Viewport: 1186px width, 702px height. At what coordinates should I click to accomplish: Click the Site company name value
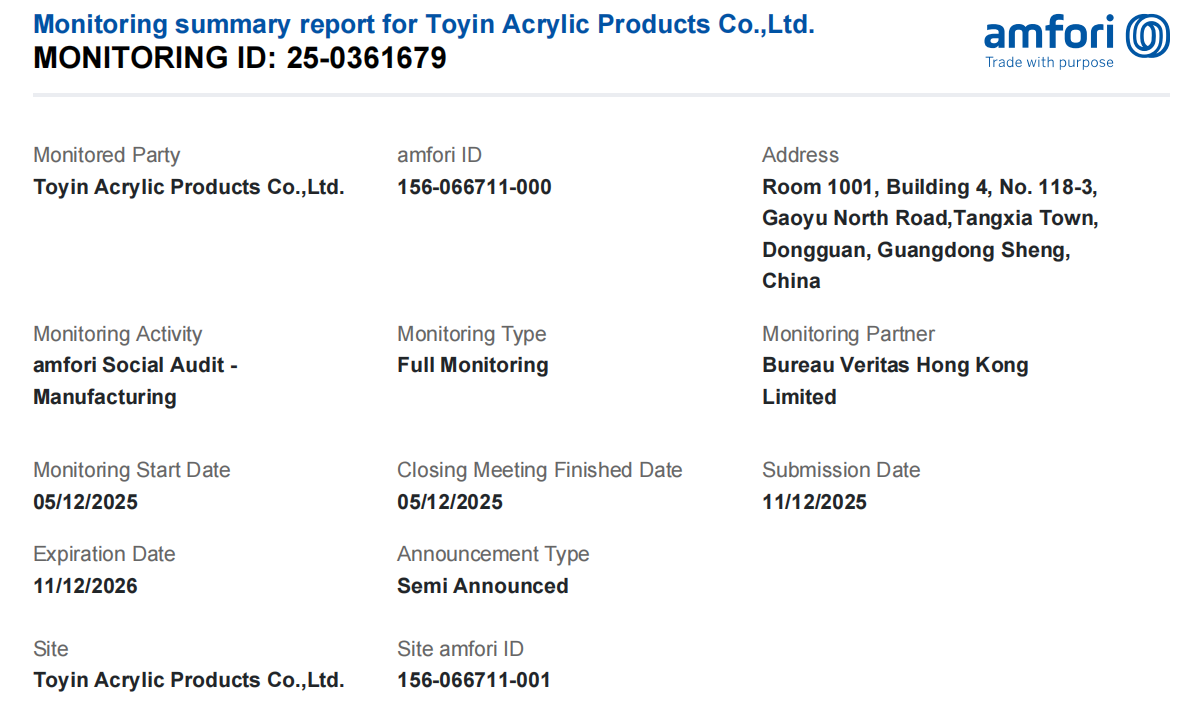tap(189, 680)
